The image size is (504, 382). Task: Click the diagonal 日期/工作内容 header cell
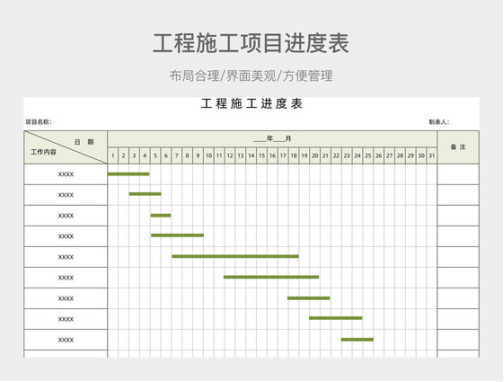pyautogui.click(x=66, y=147)
